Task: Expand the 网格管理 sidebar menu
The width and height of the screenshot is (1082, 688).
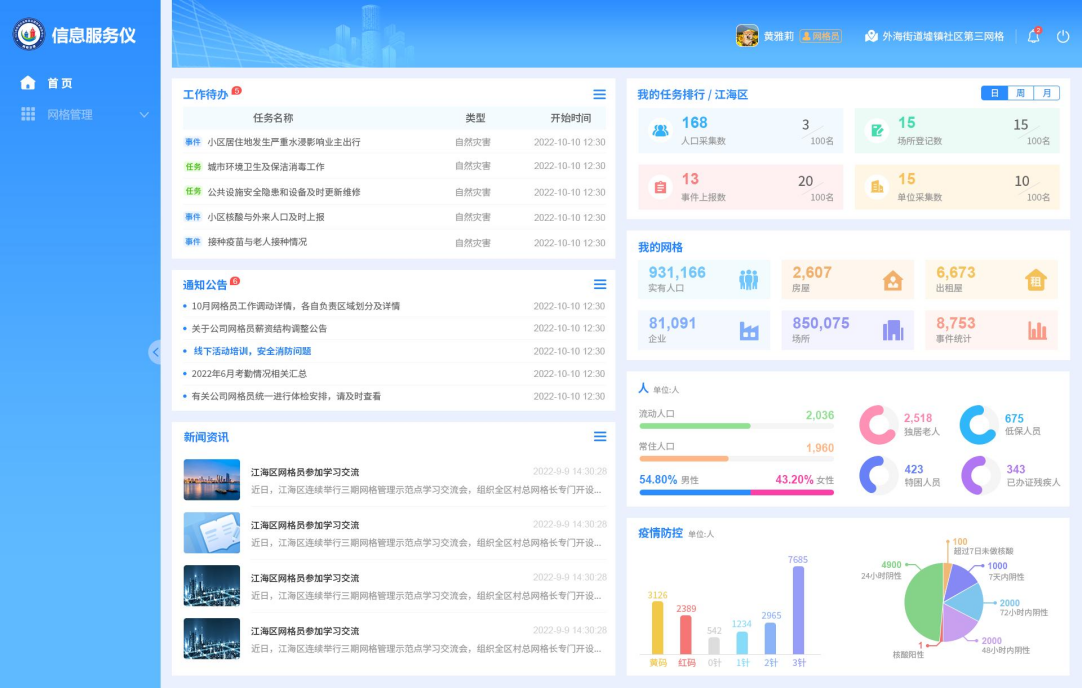Action: click(84, 115)
